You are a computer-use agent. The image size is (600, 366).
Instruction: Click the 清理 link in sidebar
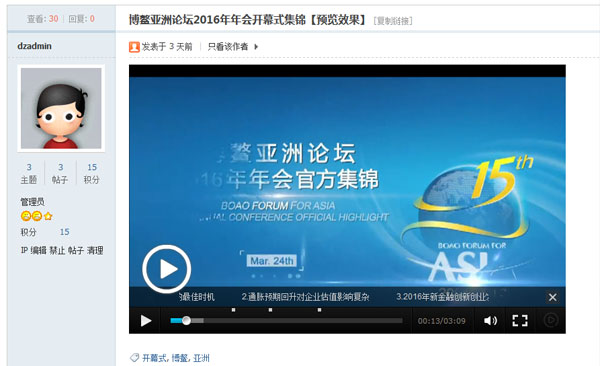pos(95,250)
